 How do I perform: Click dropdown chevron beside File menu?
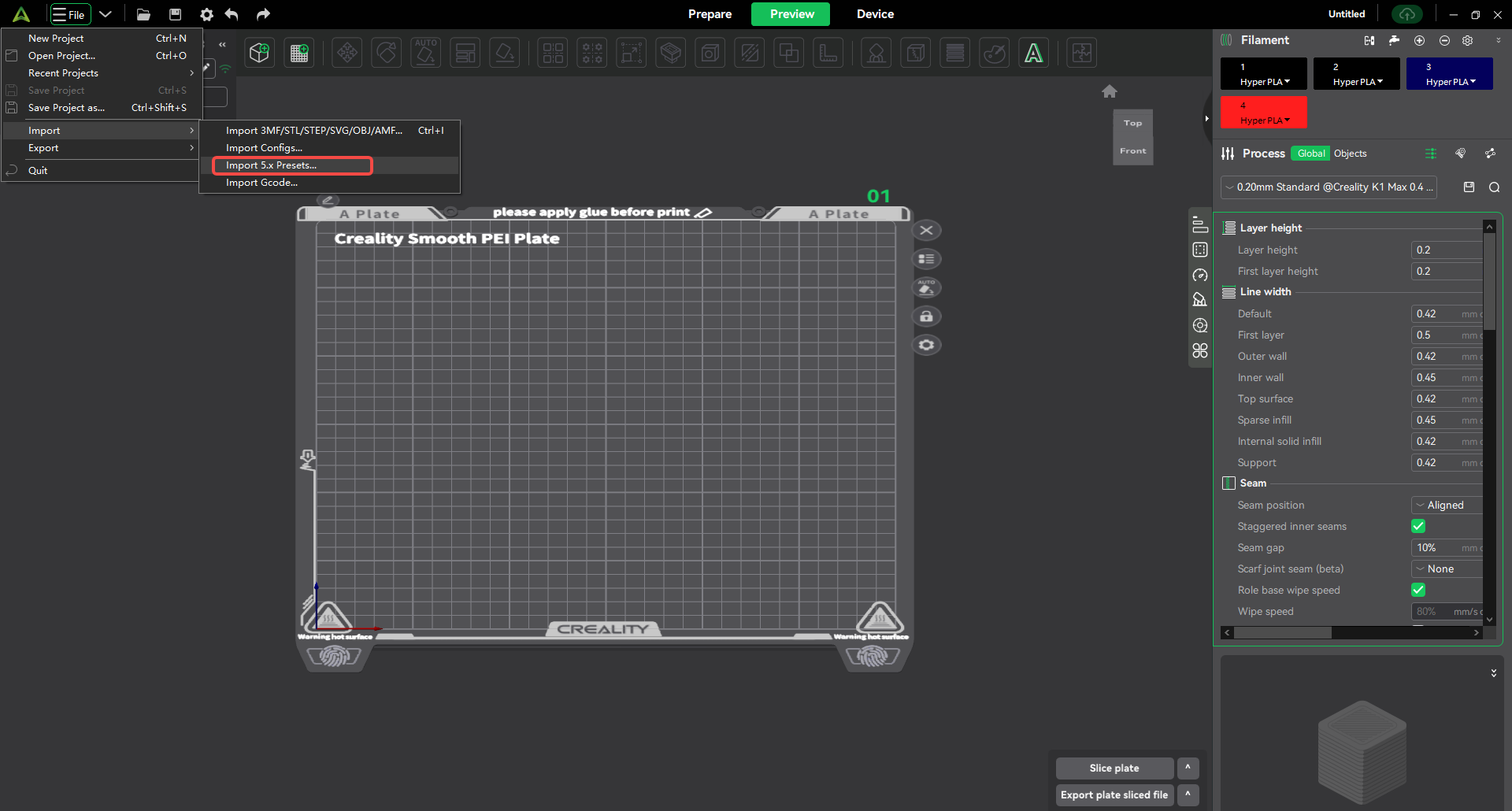coord(106,14)
